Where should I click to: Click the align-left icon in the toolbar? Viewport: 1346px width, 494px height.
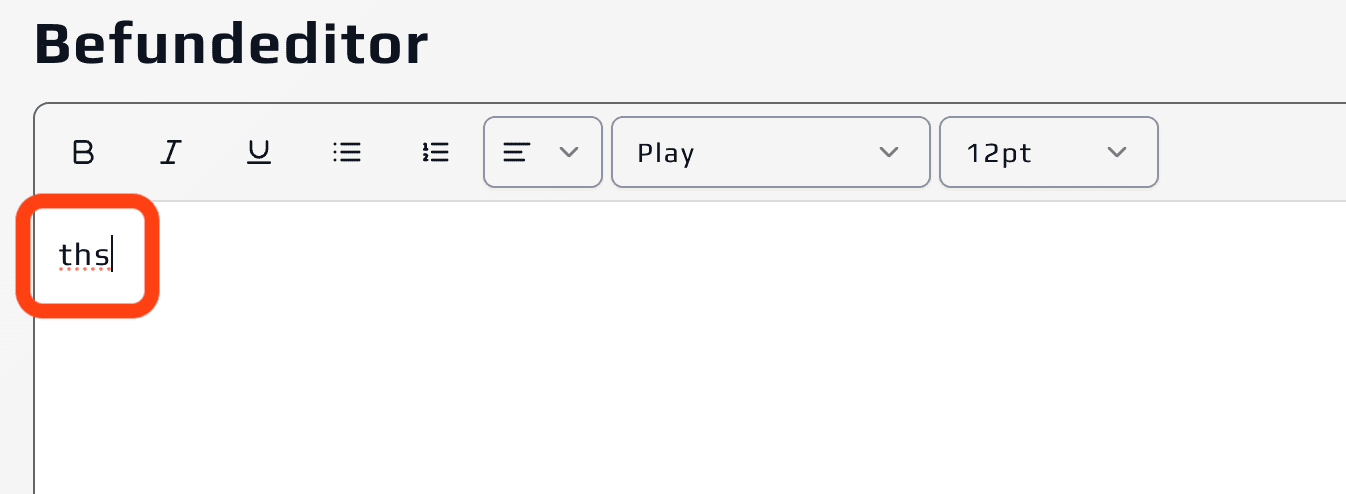[516, 152]
